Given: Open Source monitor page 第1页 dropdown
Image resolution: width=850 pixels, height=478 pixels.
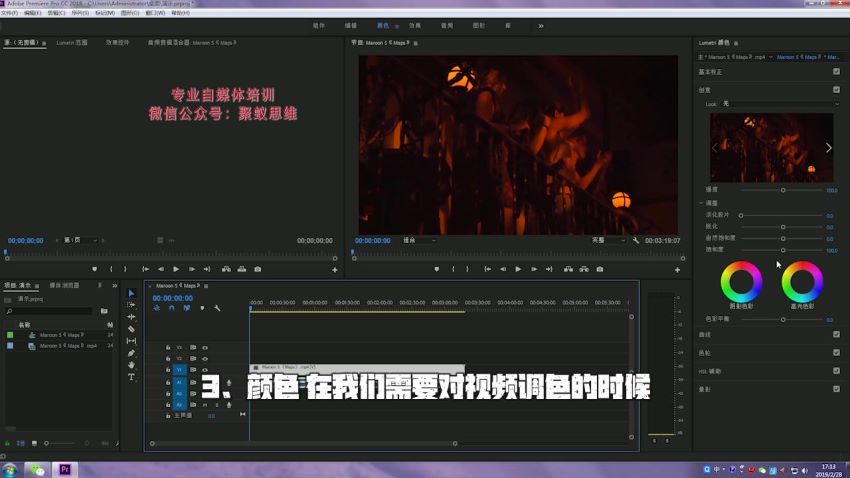Looking at the screenshot, I should 80,240.
